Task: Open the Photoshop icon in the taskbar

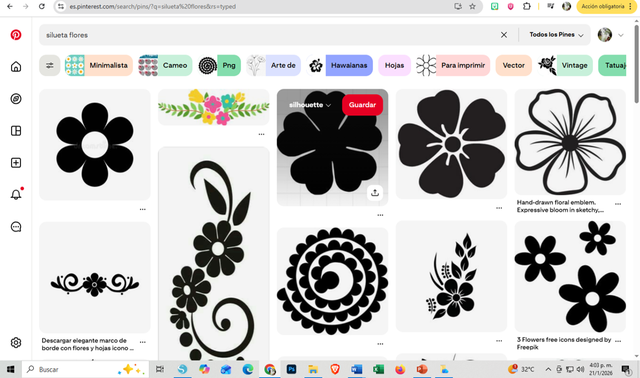Action: click(291, 369)
